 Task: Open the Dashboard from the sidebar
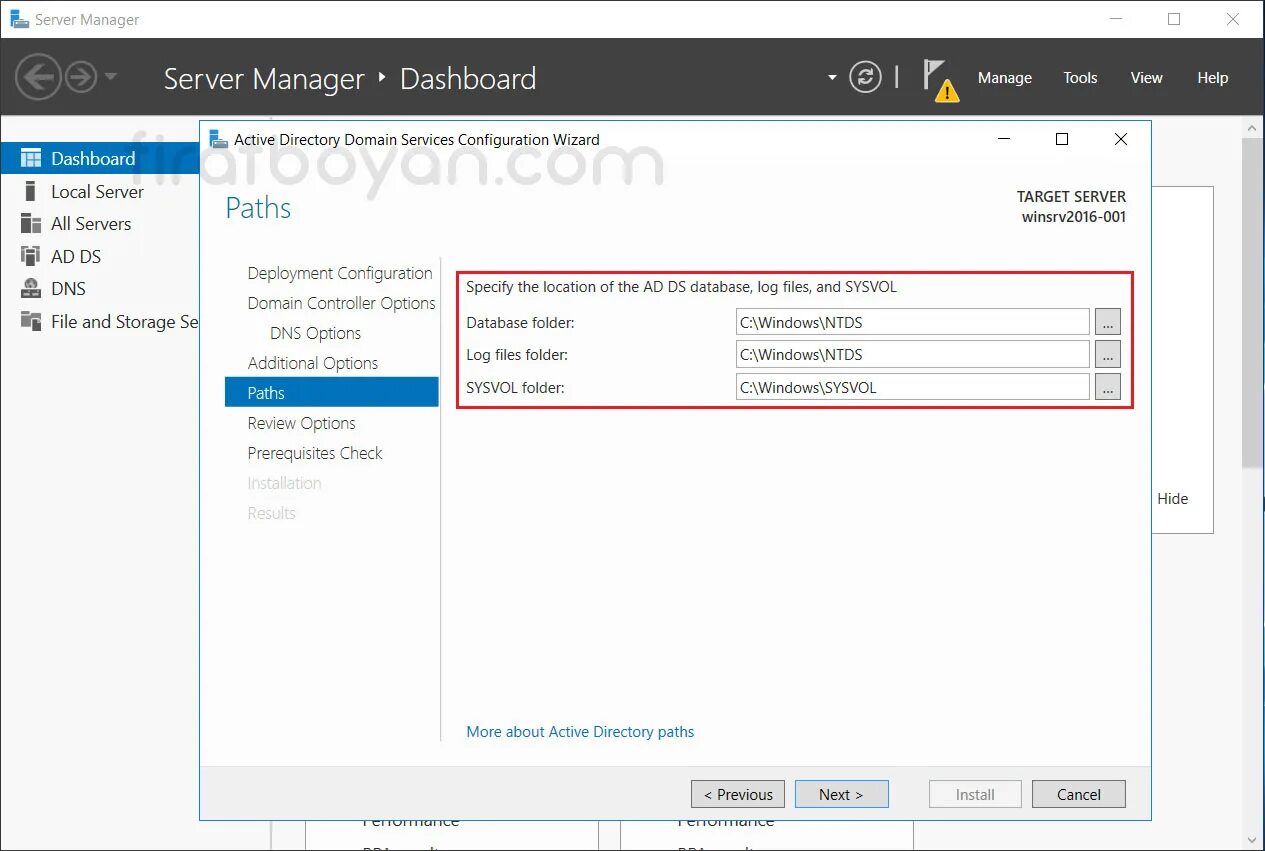tap(91, 158)
